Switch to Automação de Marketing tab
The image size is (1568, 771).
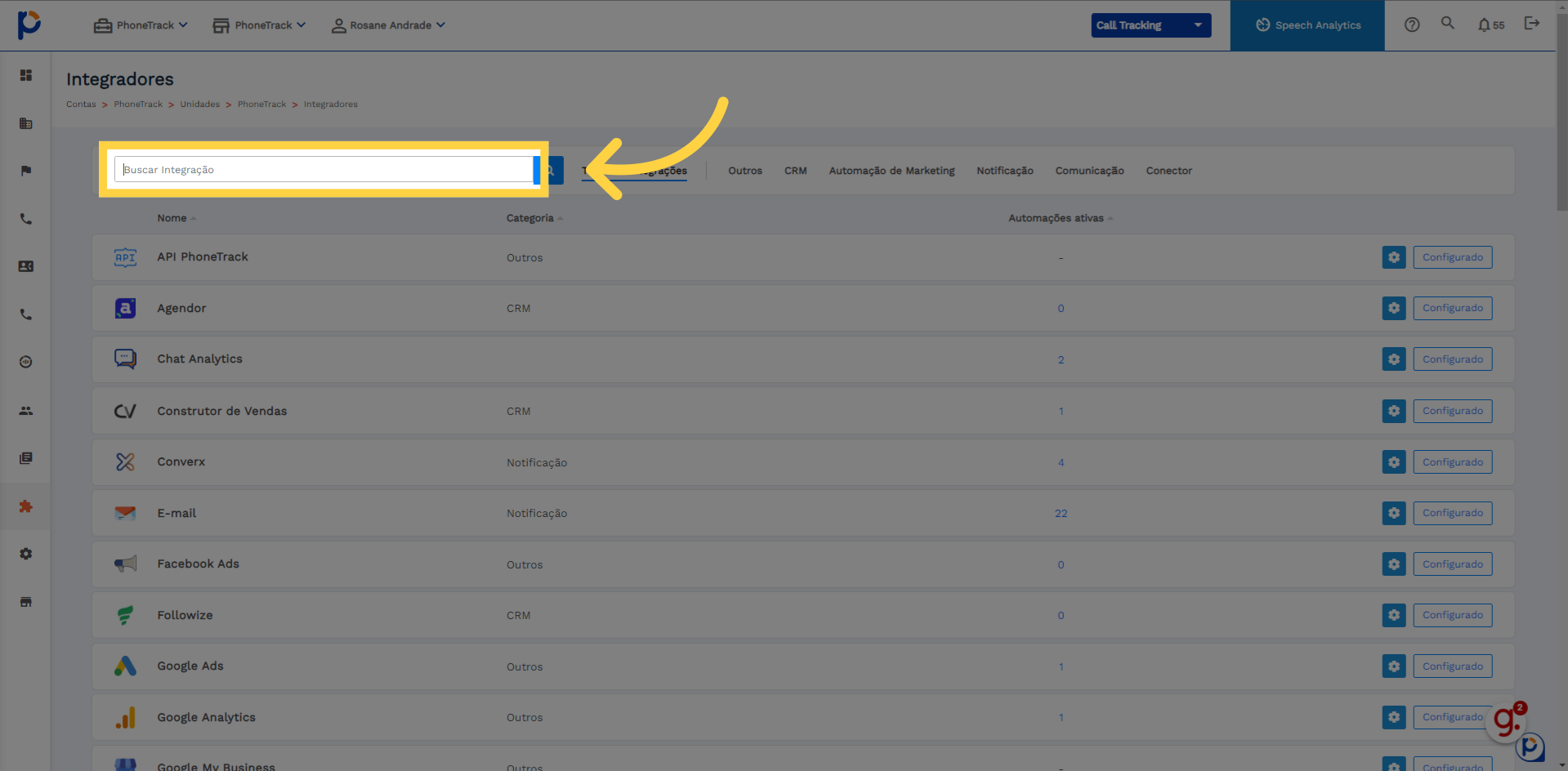click(x=891, y=171)
